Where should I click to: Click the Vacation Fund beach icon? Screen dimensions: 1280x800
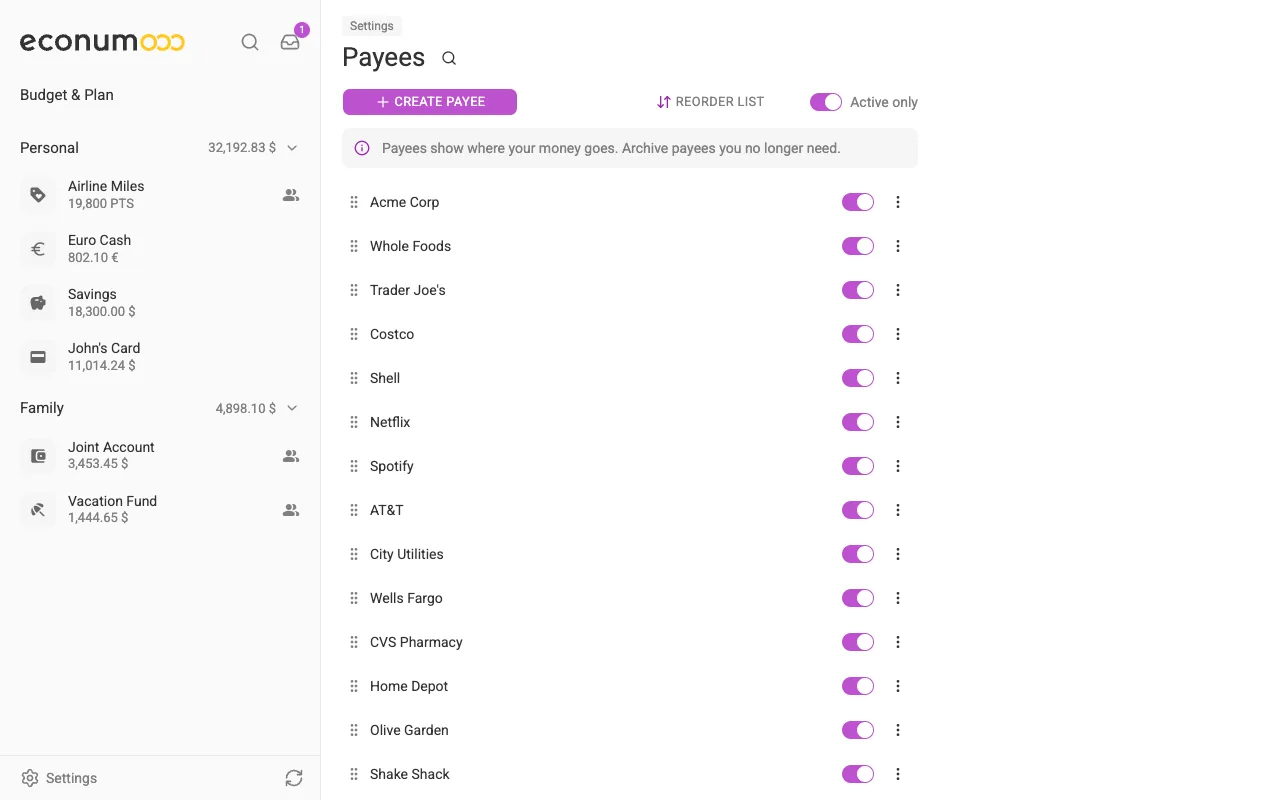tap(38, 510)
